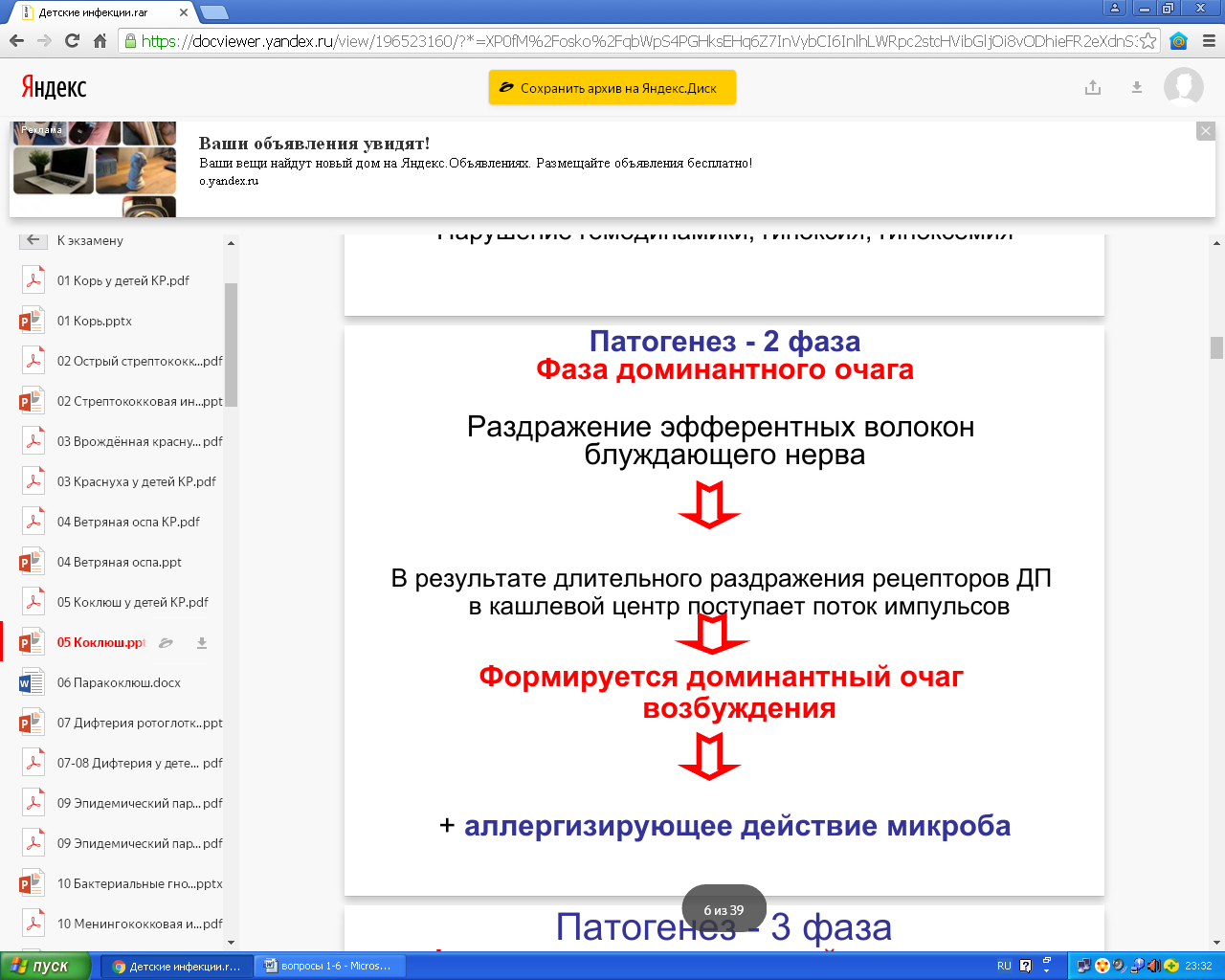Open file 05 Коклюш у детей KP.pdf

coord(133,602)
